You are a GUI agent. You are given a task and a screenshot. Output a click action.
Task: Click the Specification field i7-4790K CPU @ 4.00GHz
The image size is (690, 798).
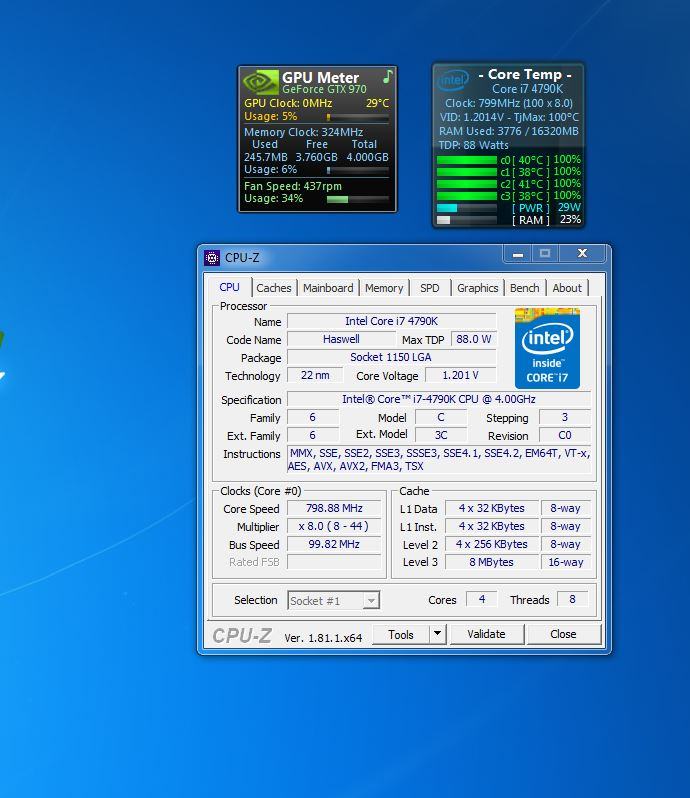[439, 399]
